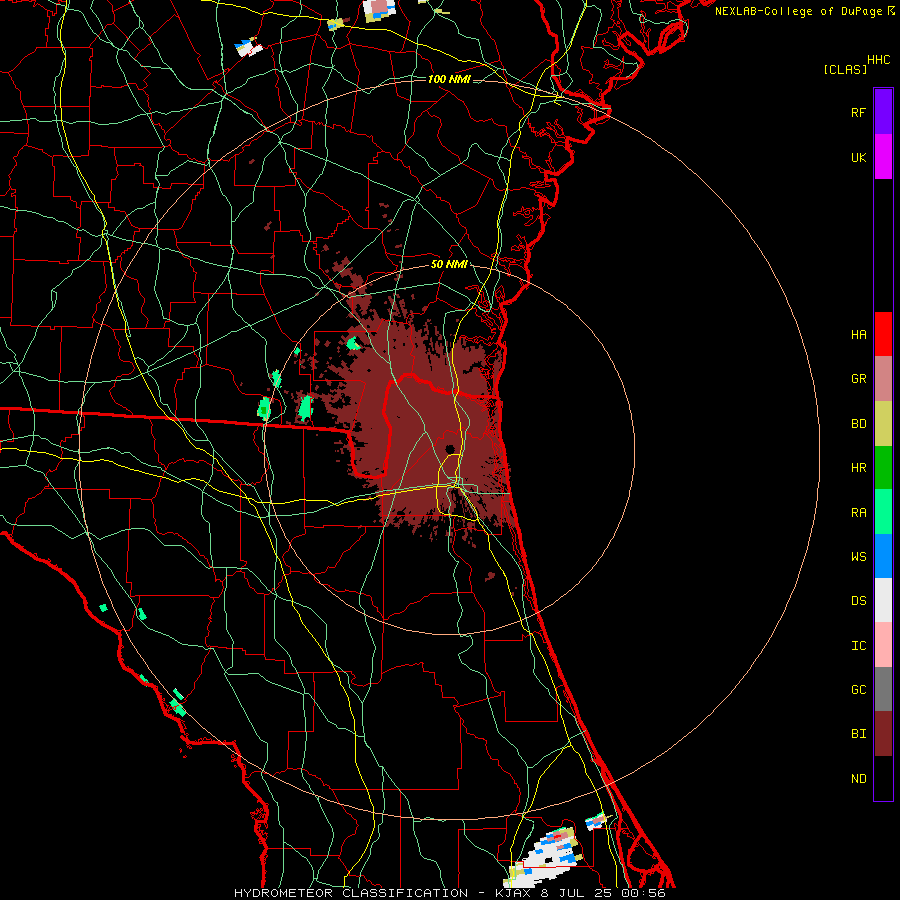900x900 pixels.
Task: Click the UK magenta legend swatch
Action: [883, 157]
